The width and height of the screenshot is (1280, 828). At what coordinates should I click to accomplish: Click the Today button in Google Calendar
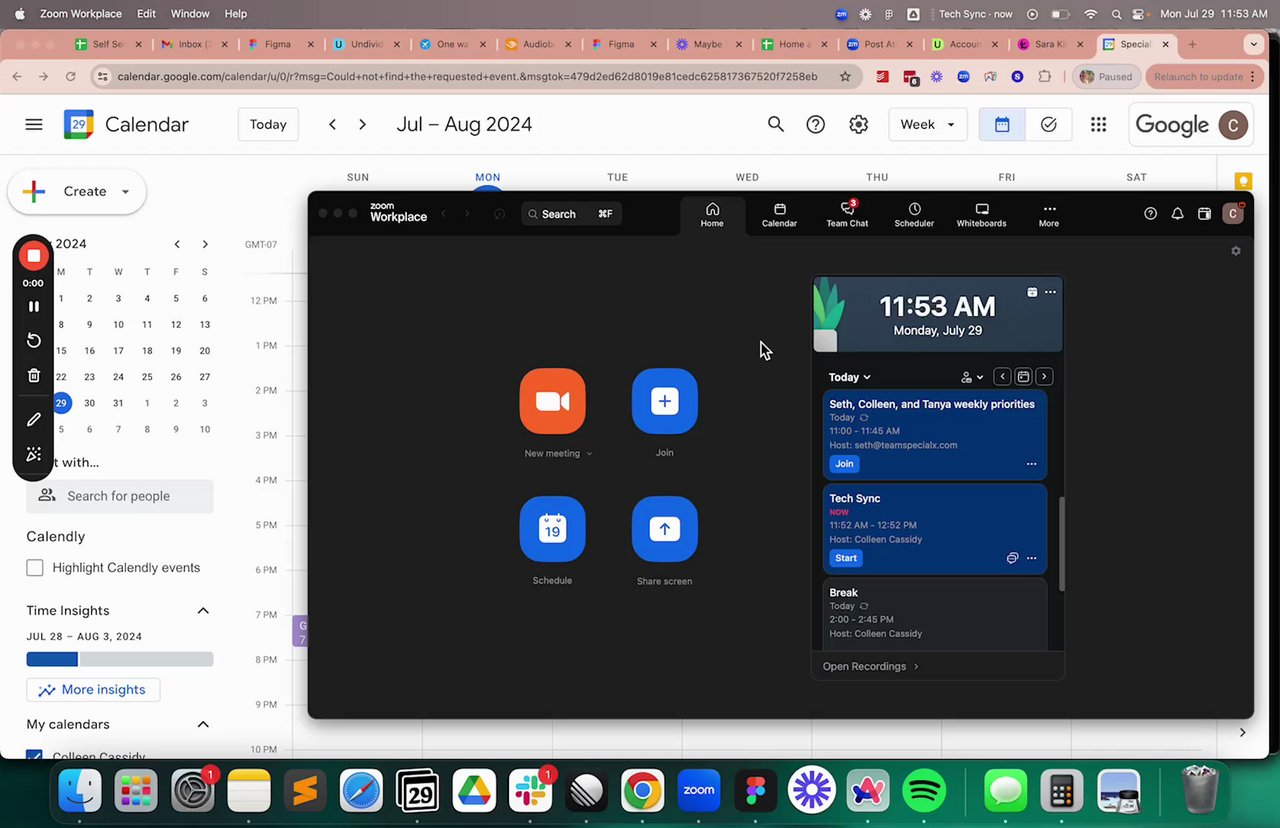pyautogui.click(x=268, y=124)
